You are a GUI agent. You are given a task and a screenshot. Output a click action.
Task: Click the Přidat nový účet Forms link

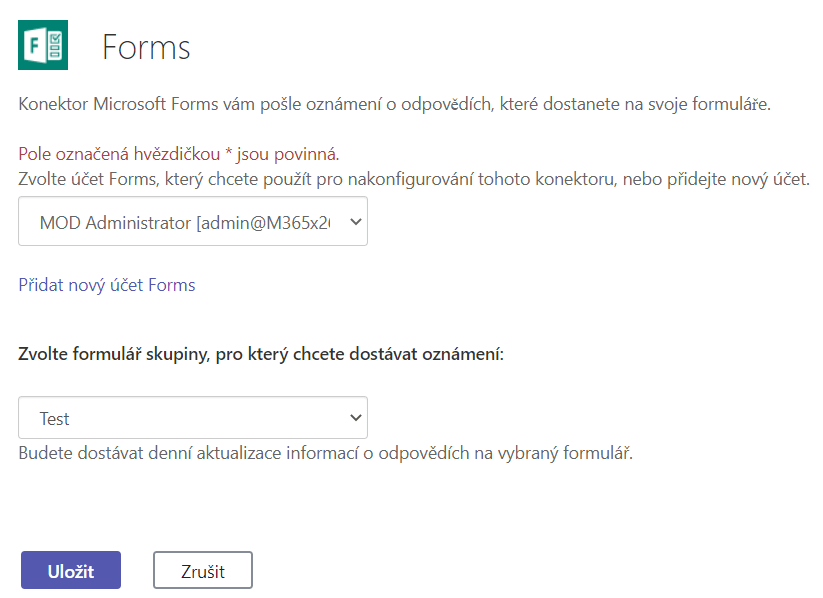point(107,285)
